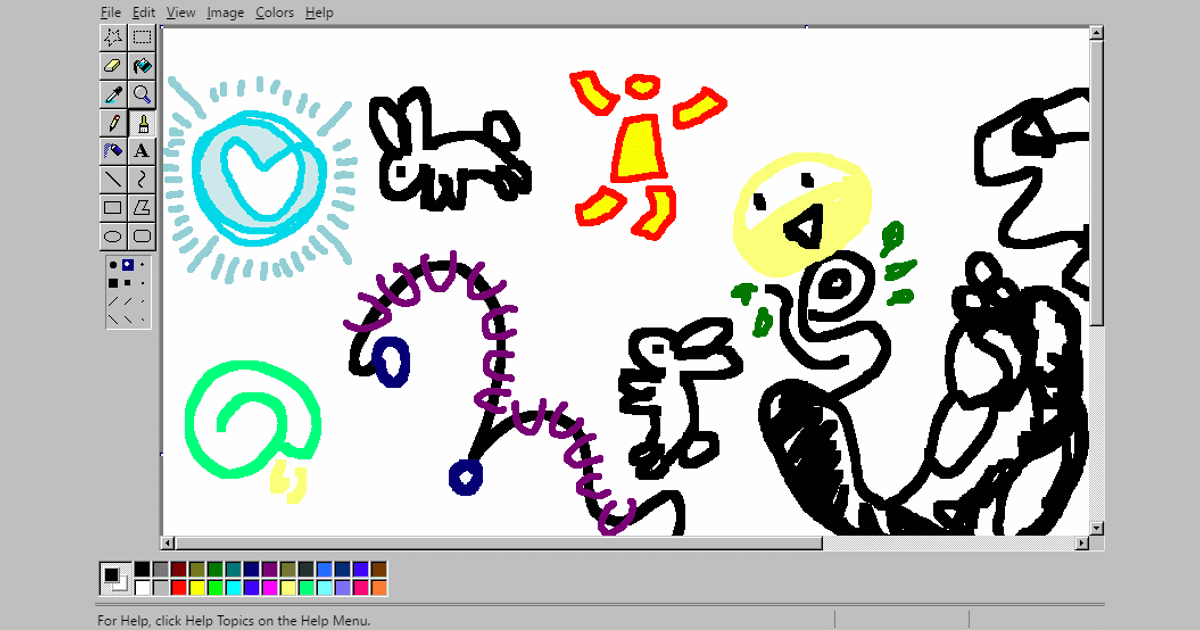Image resolution: width=1200 pixels, height=630 pixels.
Task: Pick the large backslash brush shape
Action: tap(113, 319)
